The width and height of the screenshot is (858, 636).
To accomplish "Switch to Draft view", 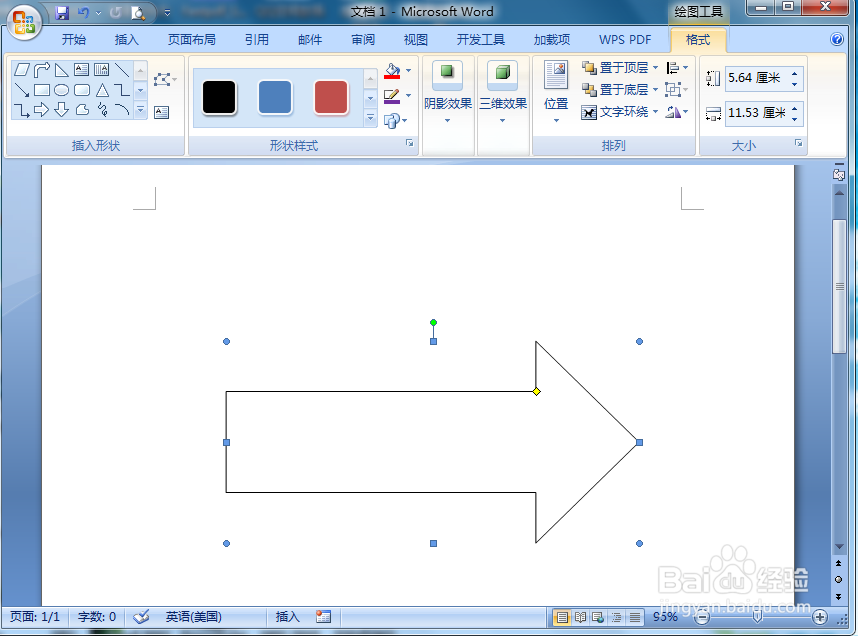I will click(x=635, y=617).
